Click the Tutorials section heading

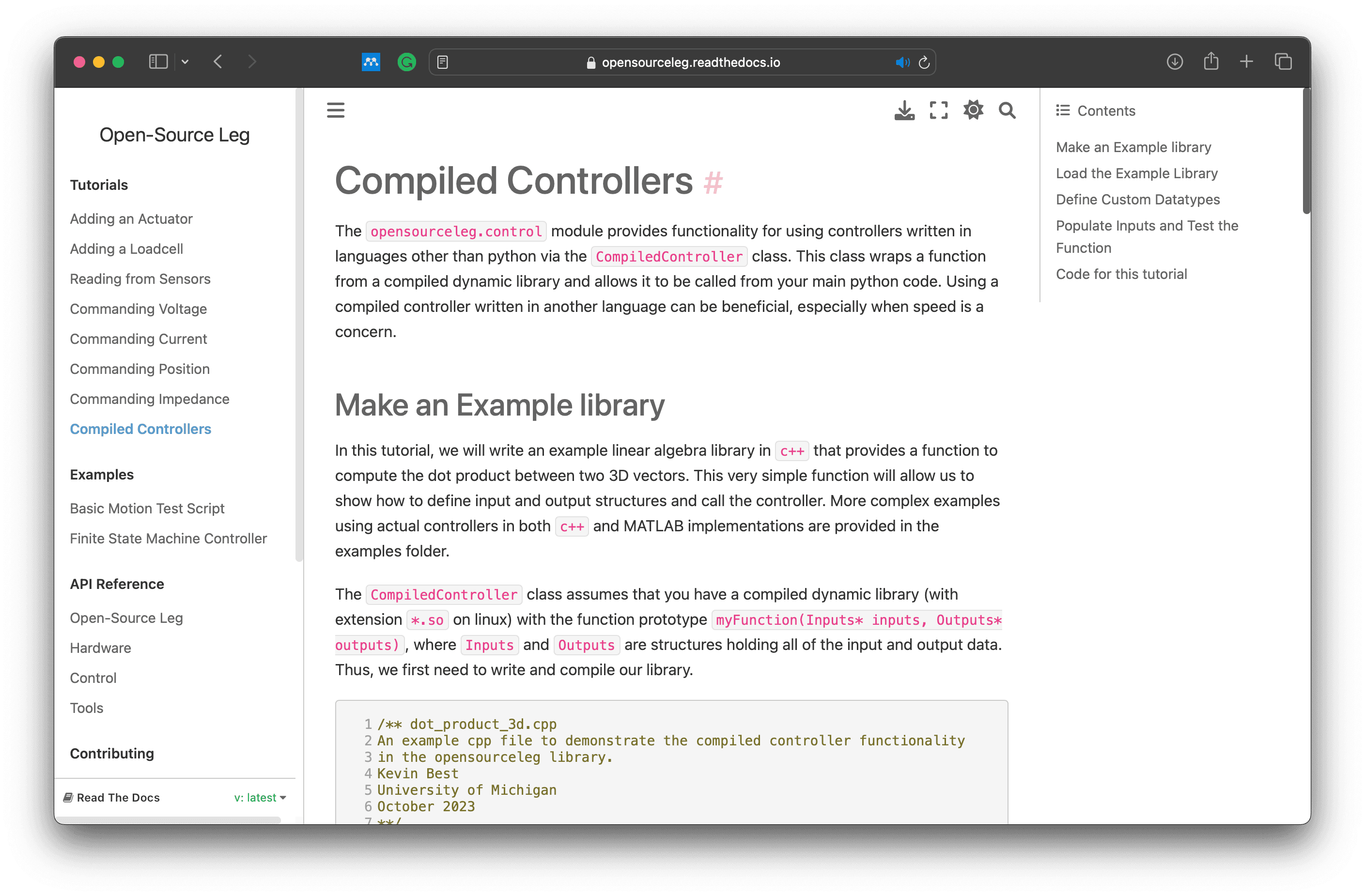(x=99, y=185)
